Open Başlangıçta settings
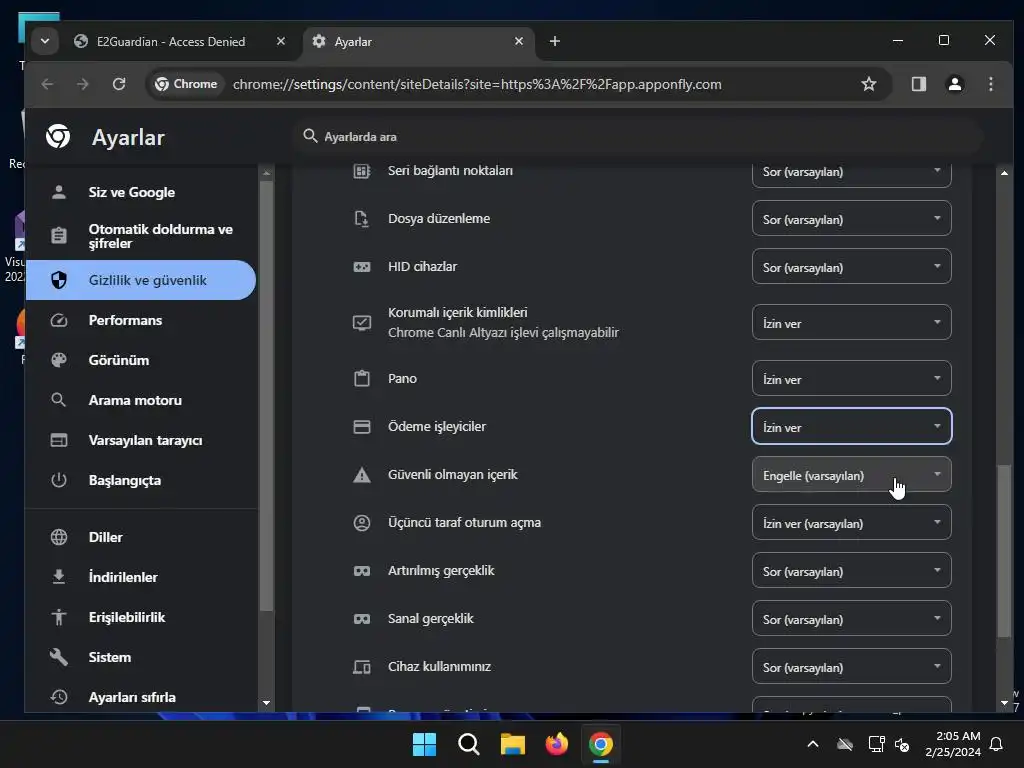This screenshot has width=1024, height=768. click(140, 480)
